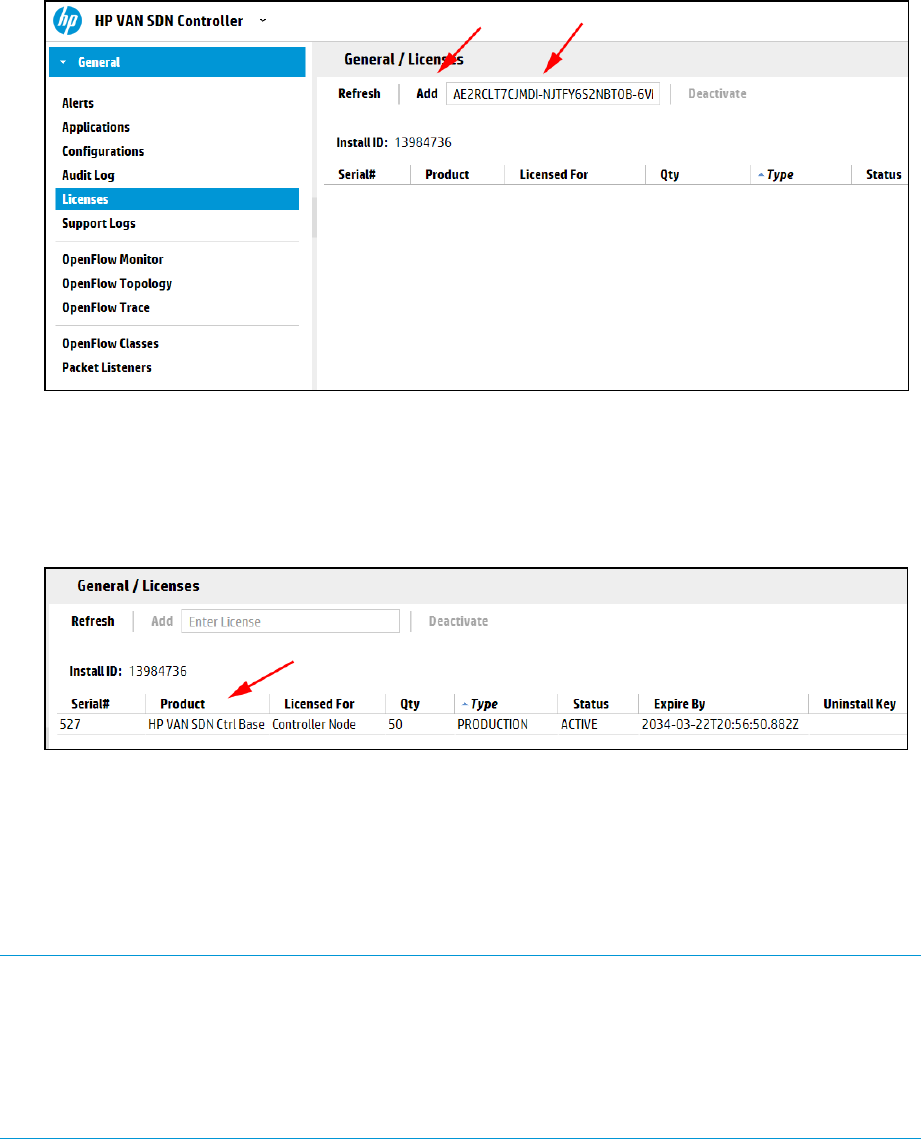Open Audit Log in the sidebar
Screen dimensions: 921x1139
point(88,175)
